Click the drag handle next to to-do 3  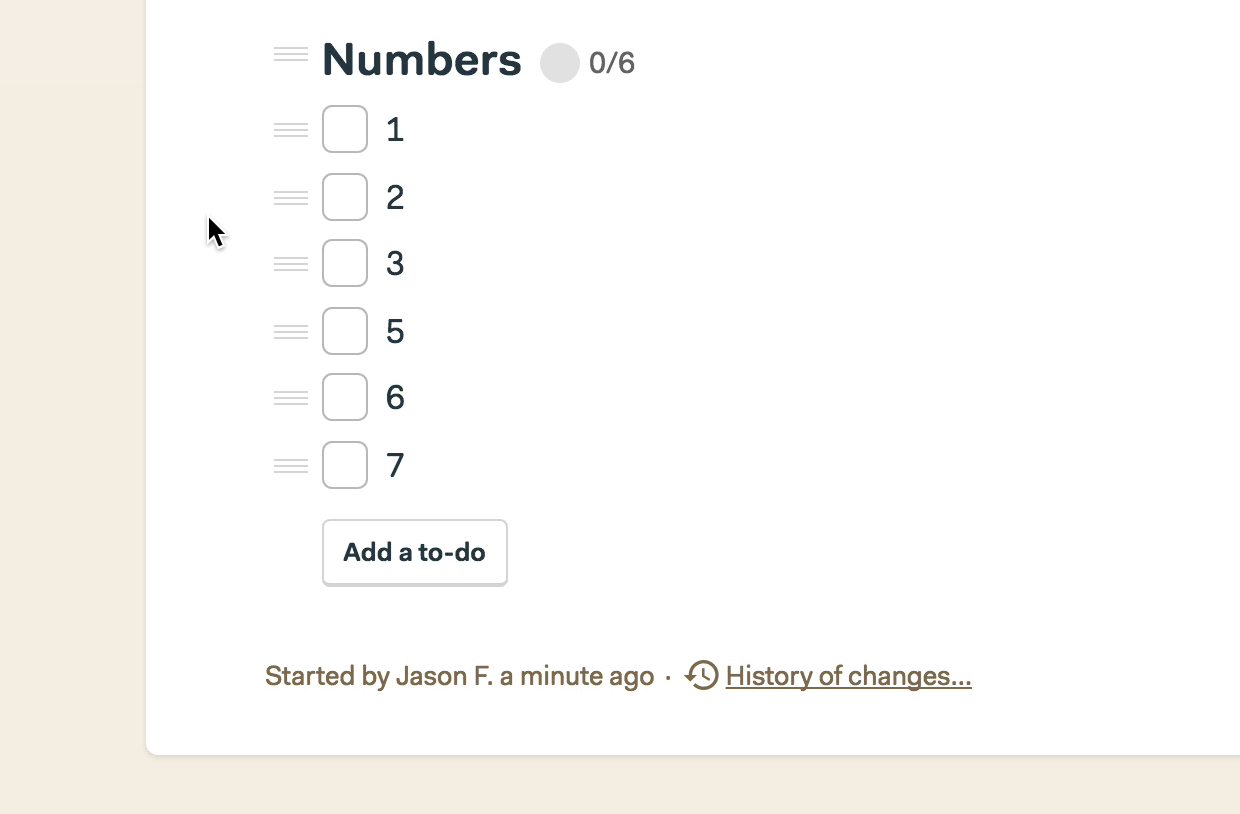tap(291, 264)
